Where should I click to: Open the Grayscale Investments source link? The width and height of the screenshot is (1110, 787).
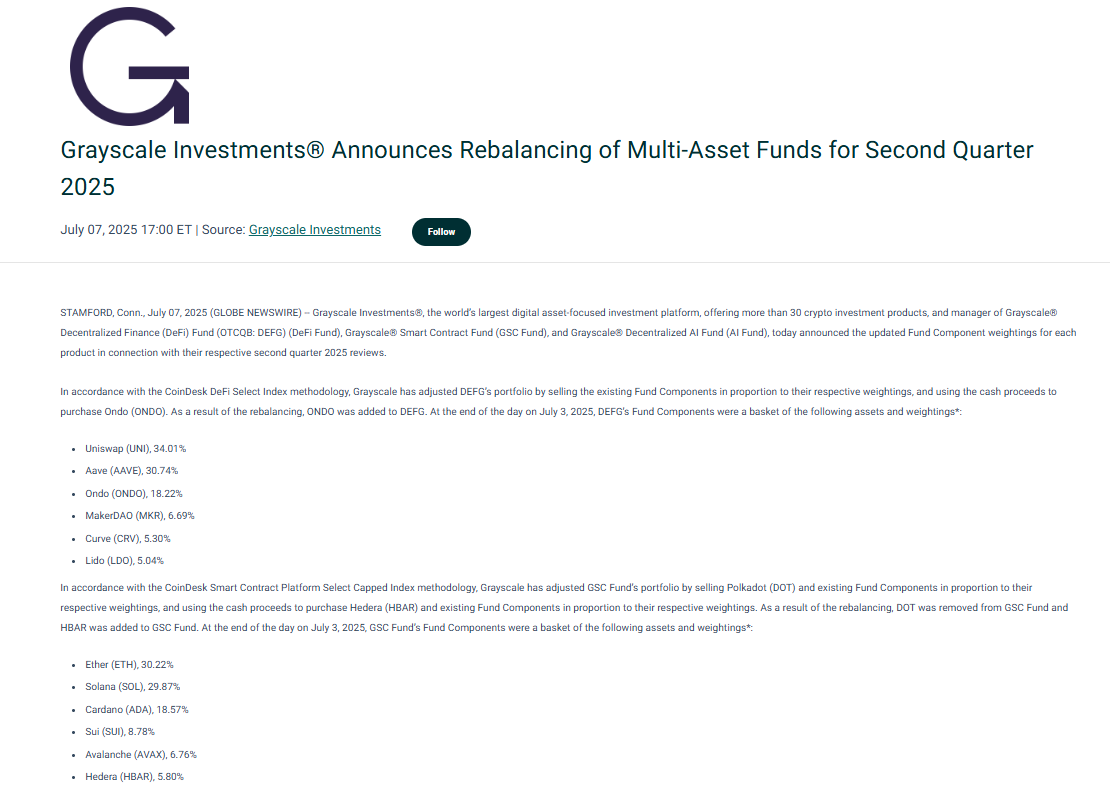(314, 229)
